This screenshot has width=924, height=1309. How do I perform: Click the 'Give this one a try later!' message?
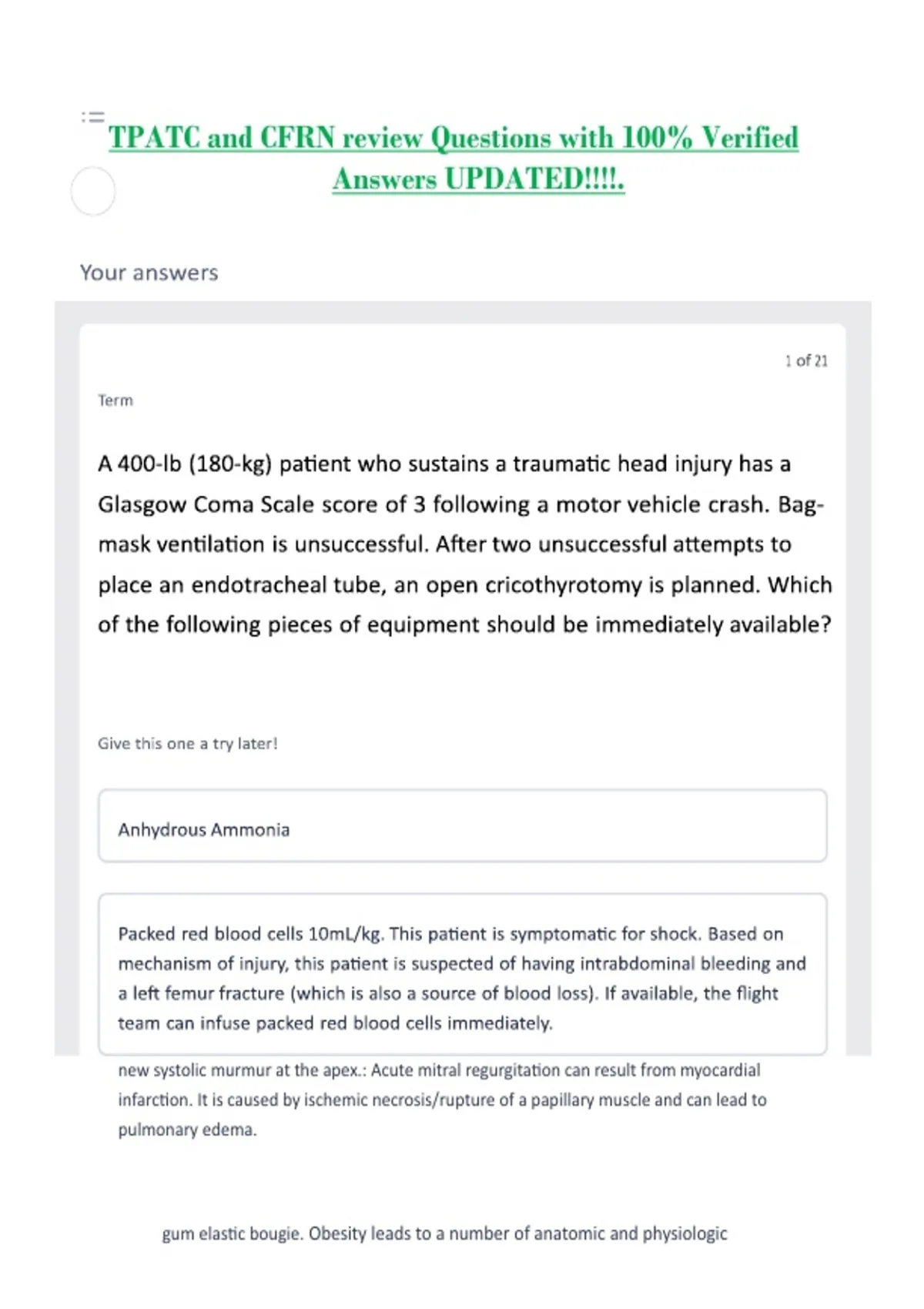(x=188, y=744)
